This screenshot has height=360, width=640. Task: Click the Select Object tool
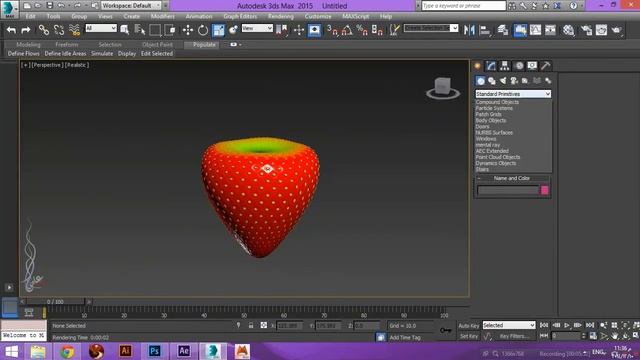[x=125, y=30]
